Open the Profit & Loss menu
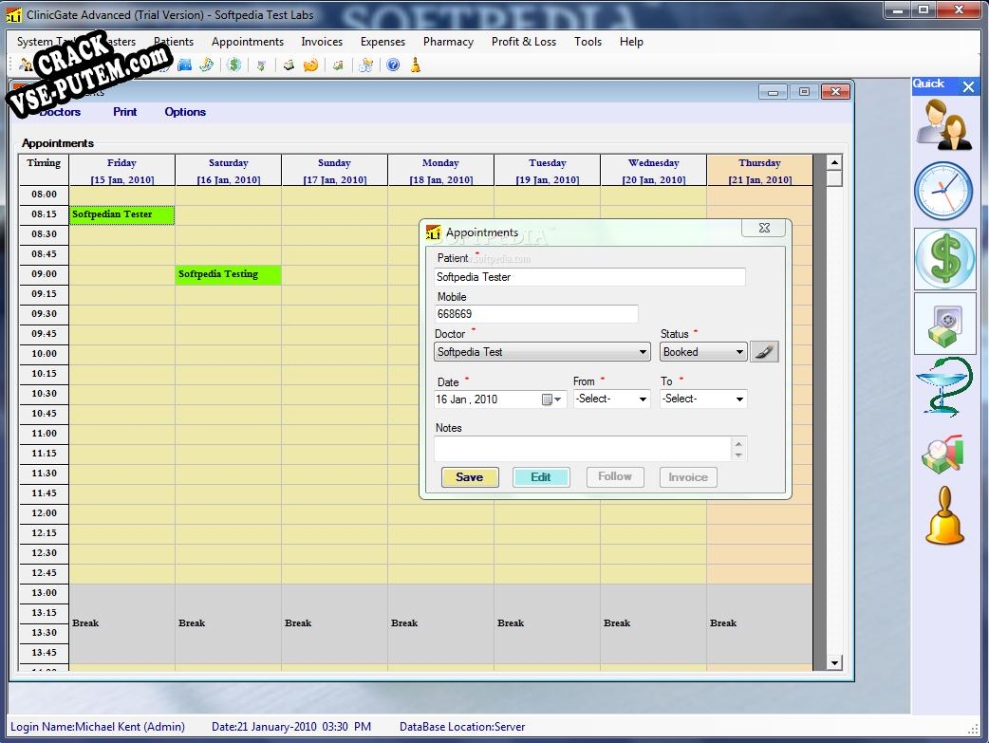The image size is (989, 743). (524, 42)
